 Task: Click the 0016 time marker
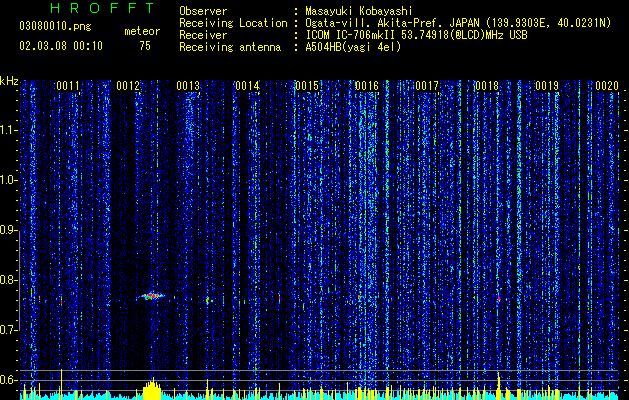[x=367, y=86]
